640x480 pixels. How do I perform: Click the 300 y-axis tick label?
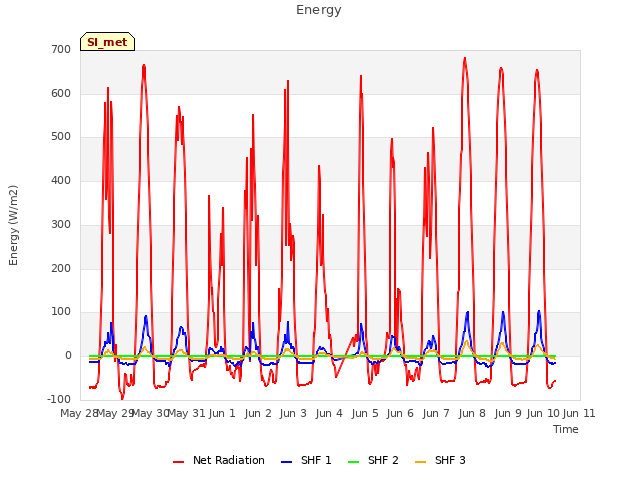pos(61,224)
